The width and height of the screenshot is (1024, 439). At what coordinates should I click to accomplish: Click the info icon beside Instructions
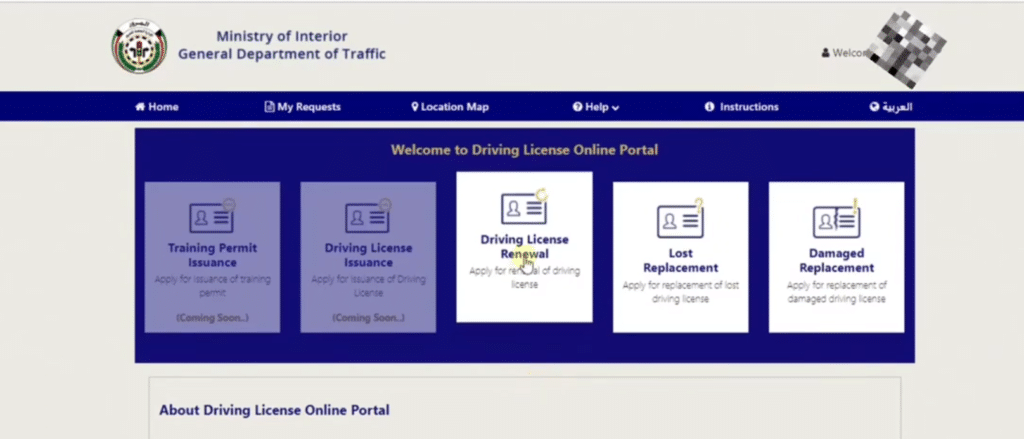[x=710, y=106]
